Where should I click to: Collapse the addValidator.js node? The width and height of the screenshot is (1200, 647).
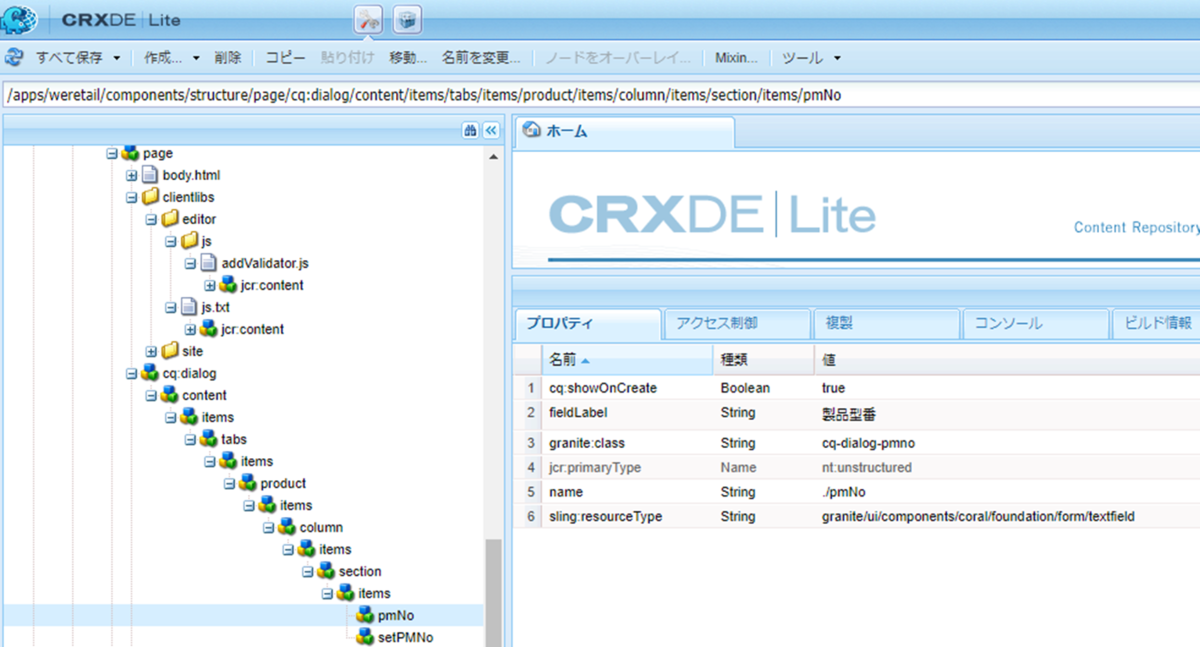(x=190, y=264)
